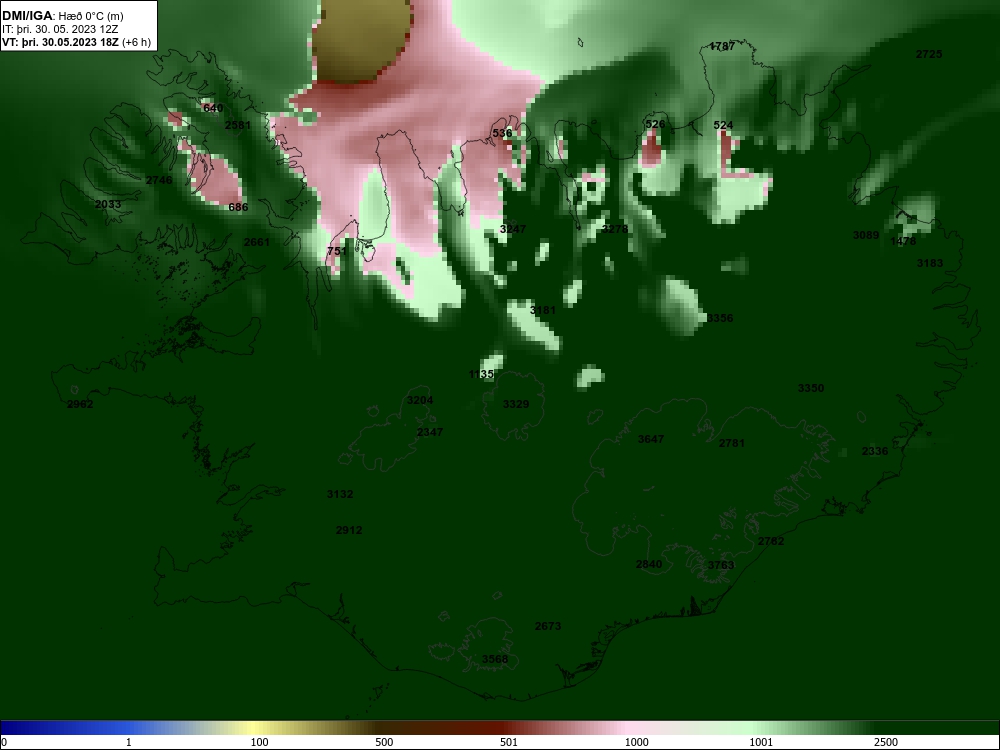Click the 2962 value on west peninsula

[x=80, y=404]
